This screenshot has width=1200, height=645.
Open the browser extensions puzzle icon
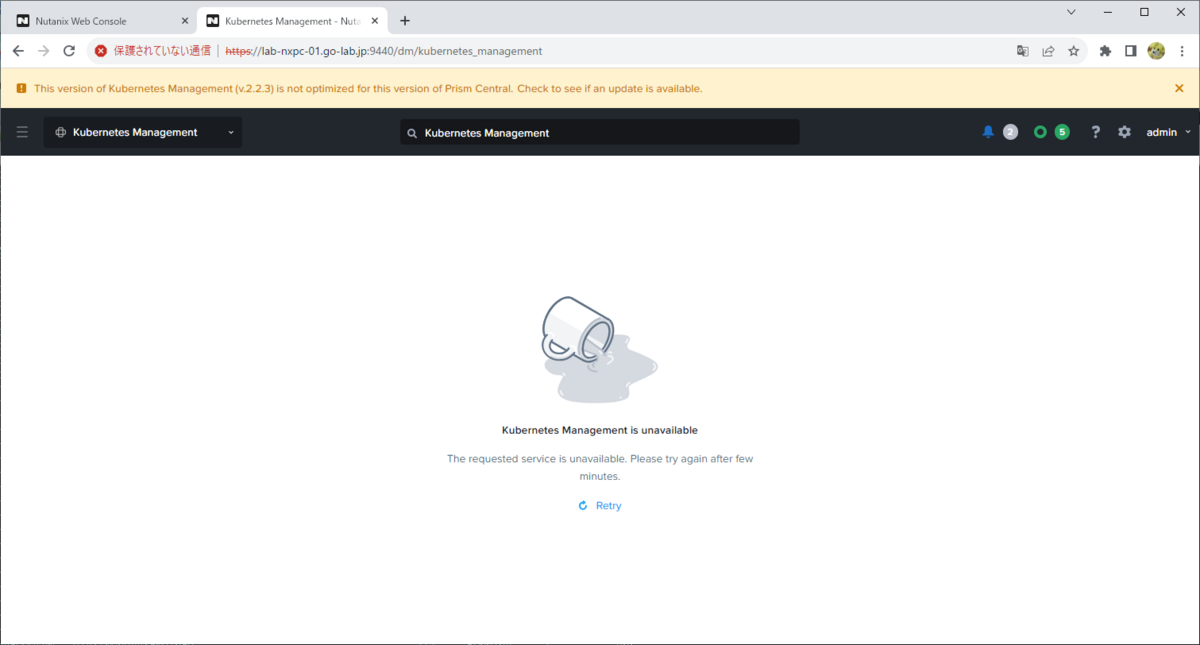pyautogui.click(x=1105, y=51)
